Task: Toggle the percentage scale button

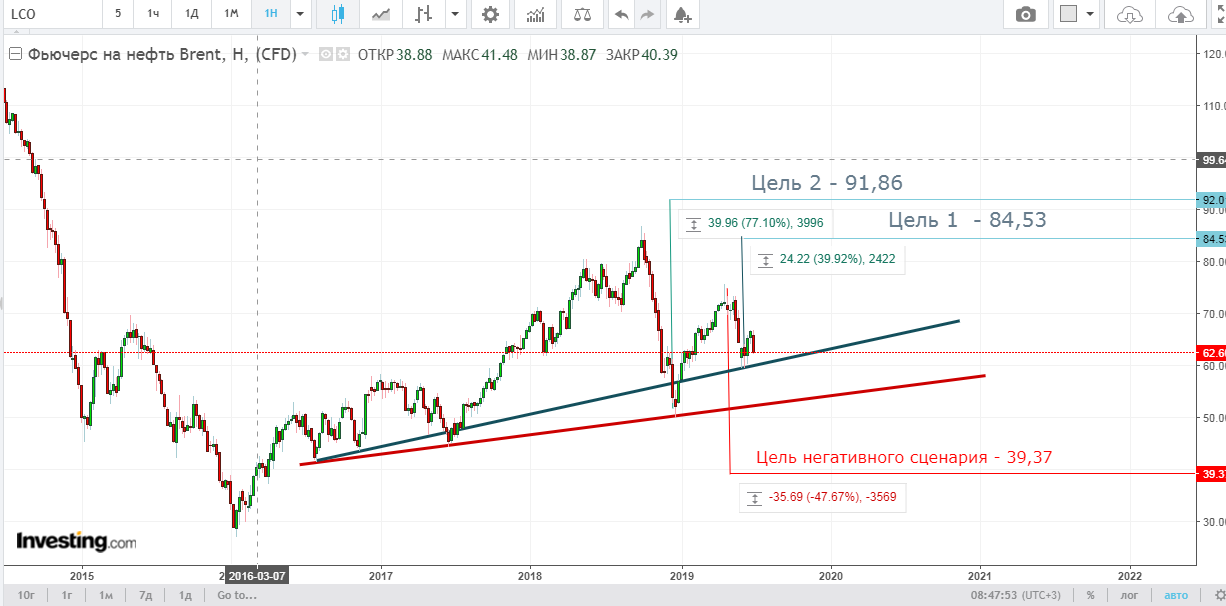Action: [x=1090, y=595]
